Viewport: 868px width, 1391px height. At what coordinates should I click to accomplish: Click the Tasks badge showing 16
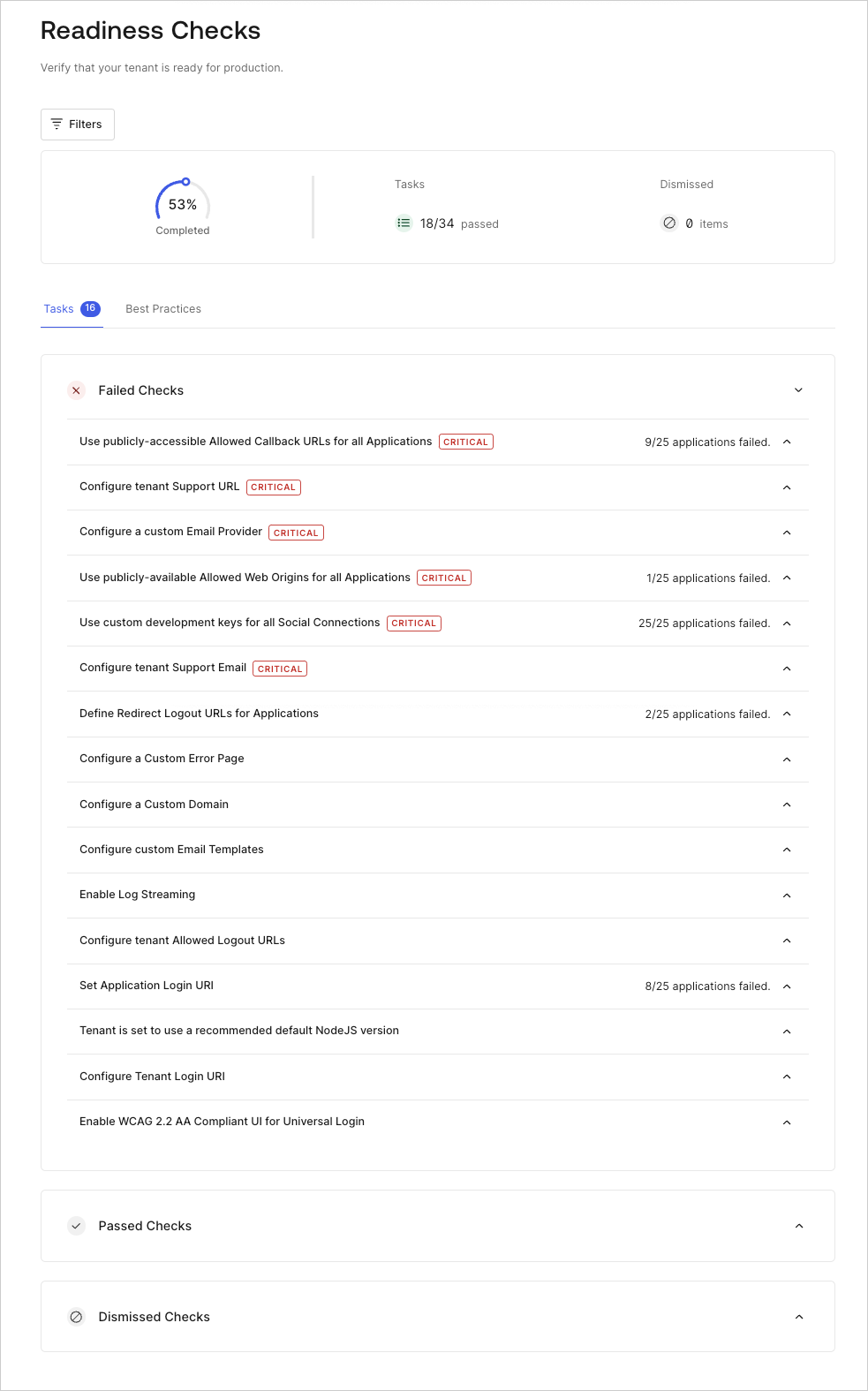[89, 308]
